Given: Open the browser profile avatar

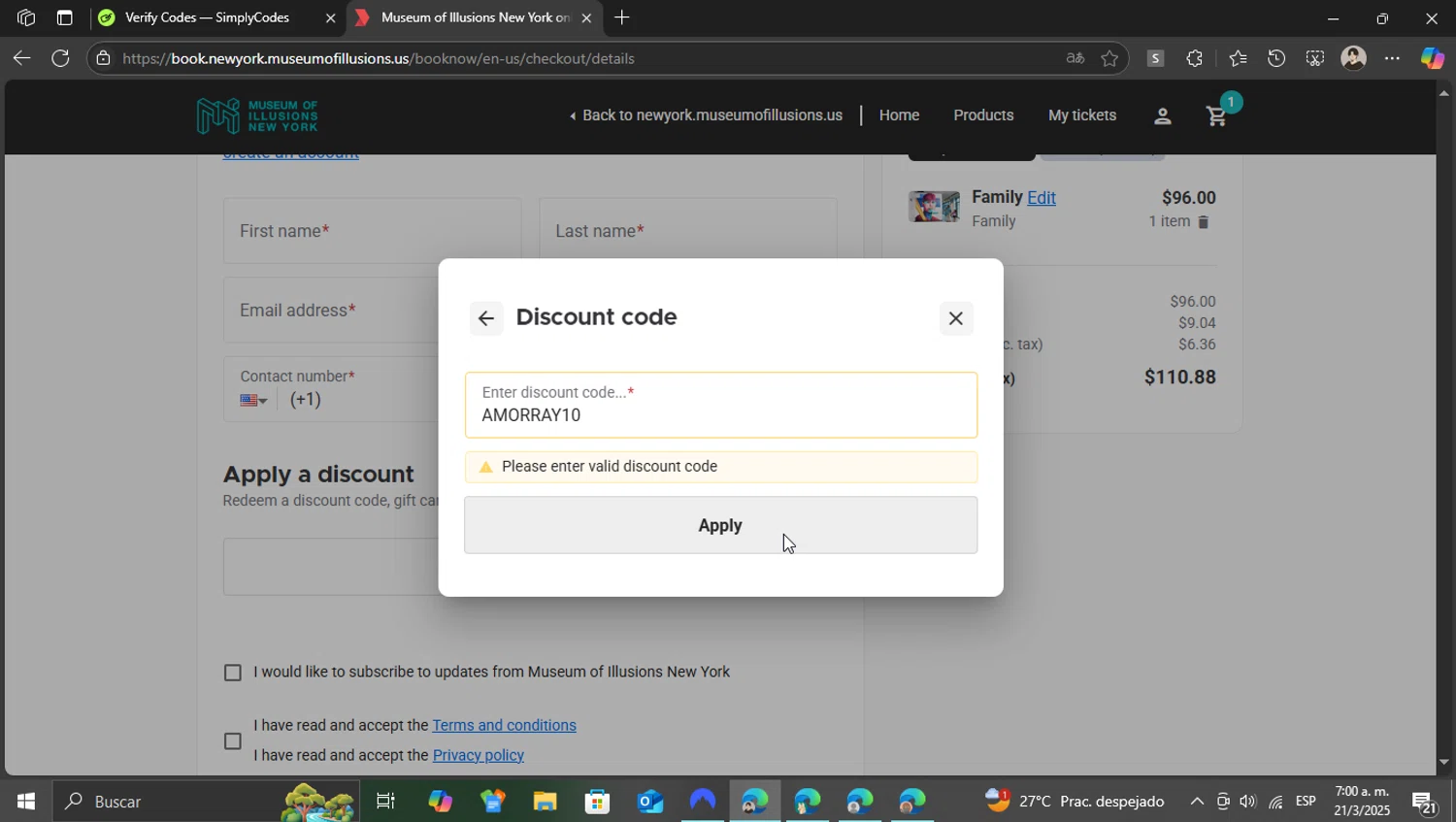Looking at the screenshot, I should coord(1353,58).
